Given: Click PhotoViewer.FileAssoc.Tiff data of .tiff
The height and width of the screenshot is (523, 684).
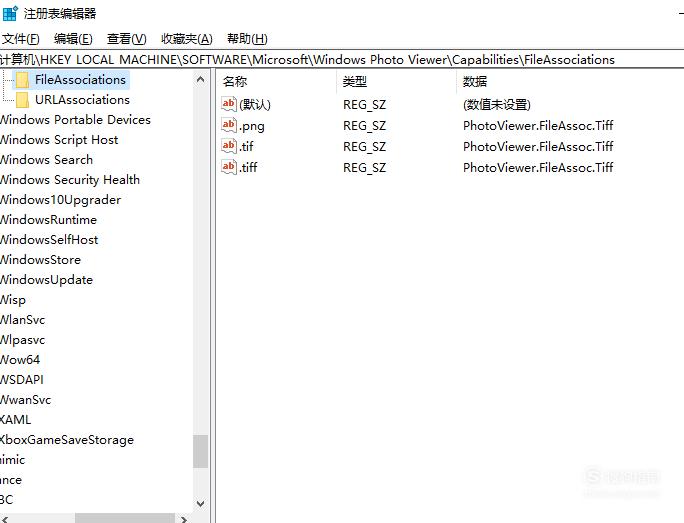Looking at the screenshot, I should point(538,167).
